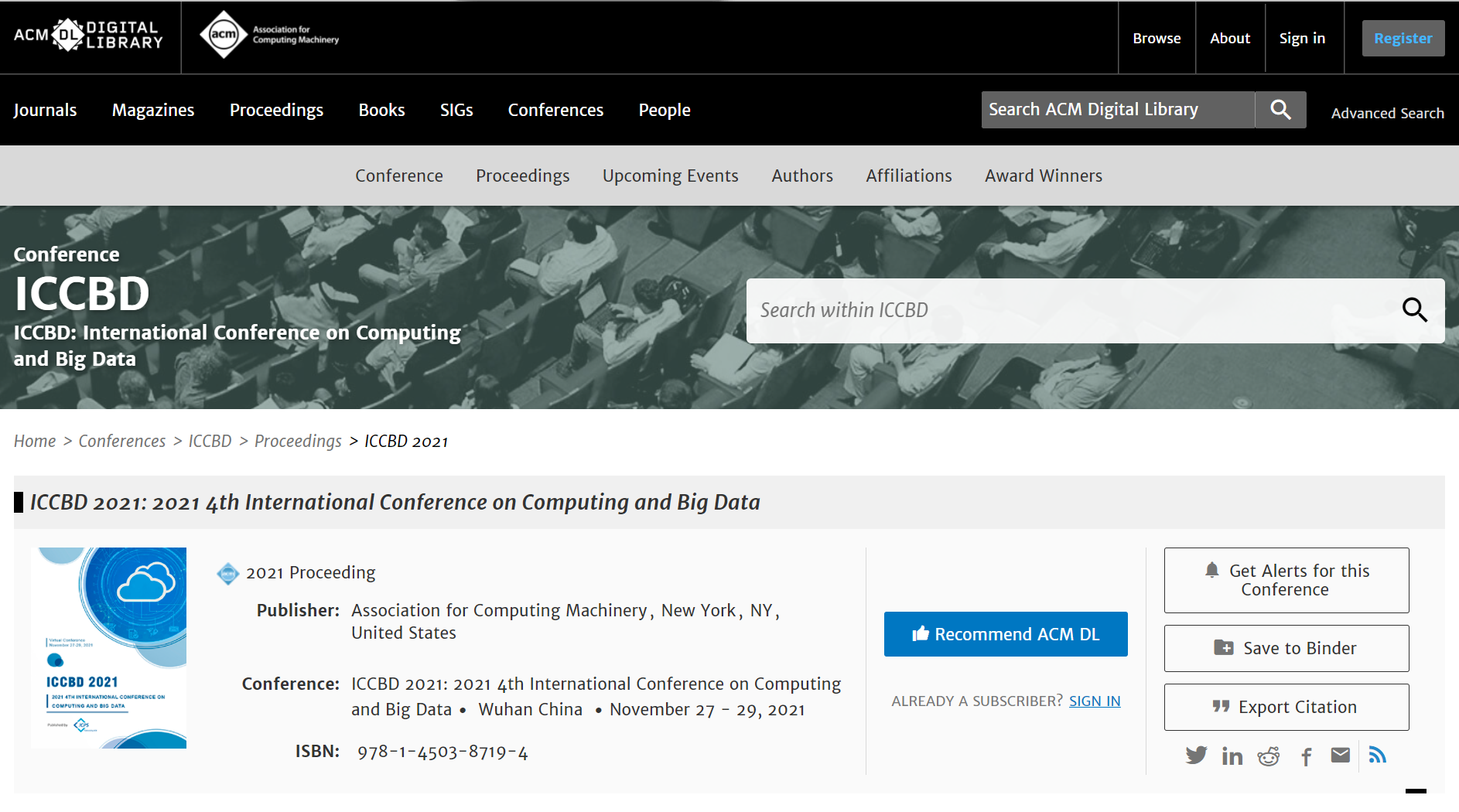Open the RSS feed icon
Viewport: 1459px width, 812px height.
(1377, 755)
